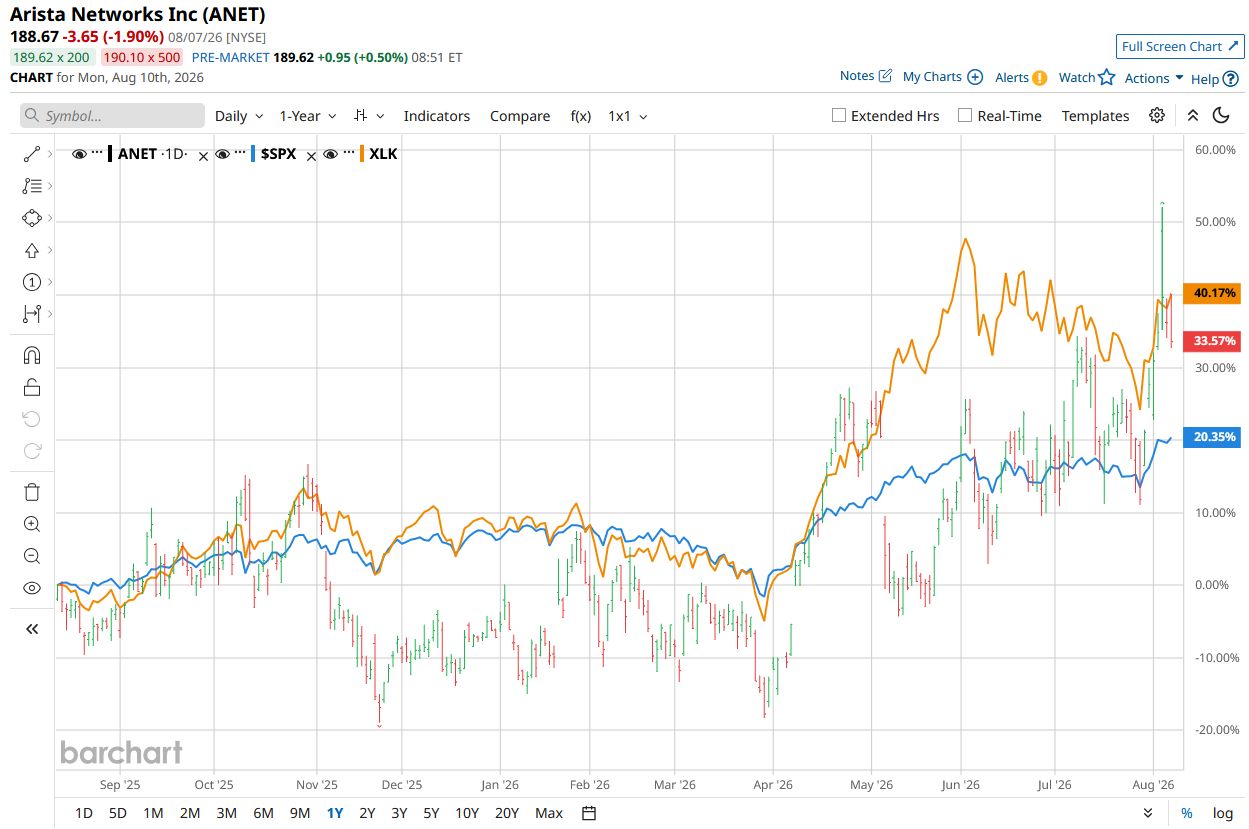Open the Fibonacci and annotation list tool
The image size is (1249, 829).
[x=31, y=186]
